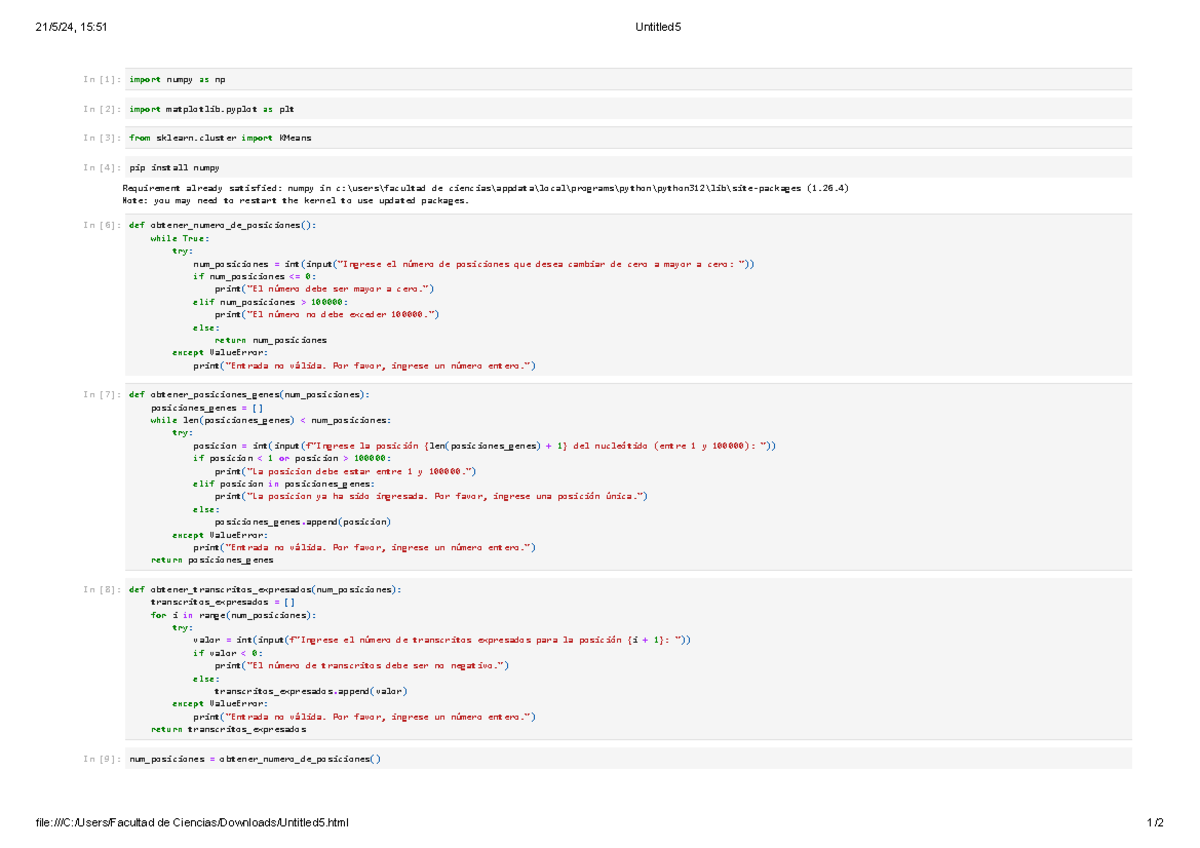Click the "from sklearn.cluster import KMeans" line
The width and height of the screenshot is (1200, 848).
click(218, 138)
